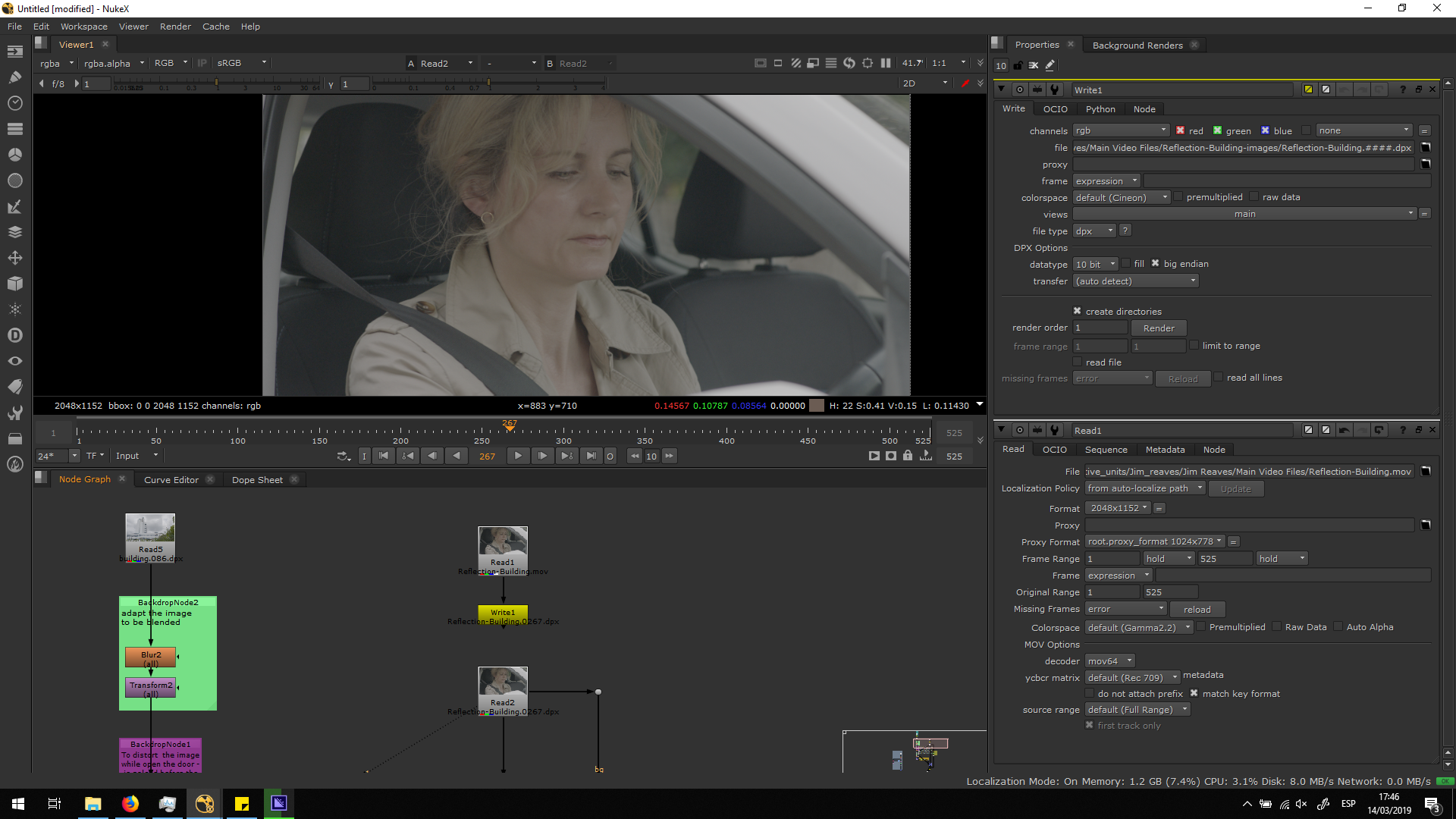Open the Draw nodes toolbar menu

coord(14,77)
